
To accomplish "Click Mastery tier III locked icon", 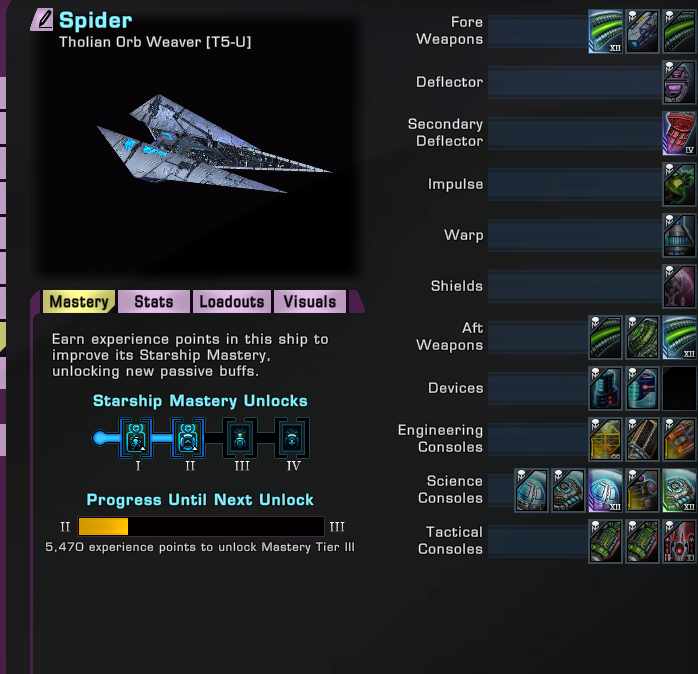I will (240, 438).
